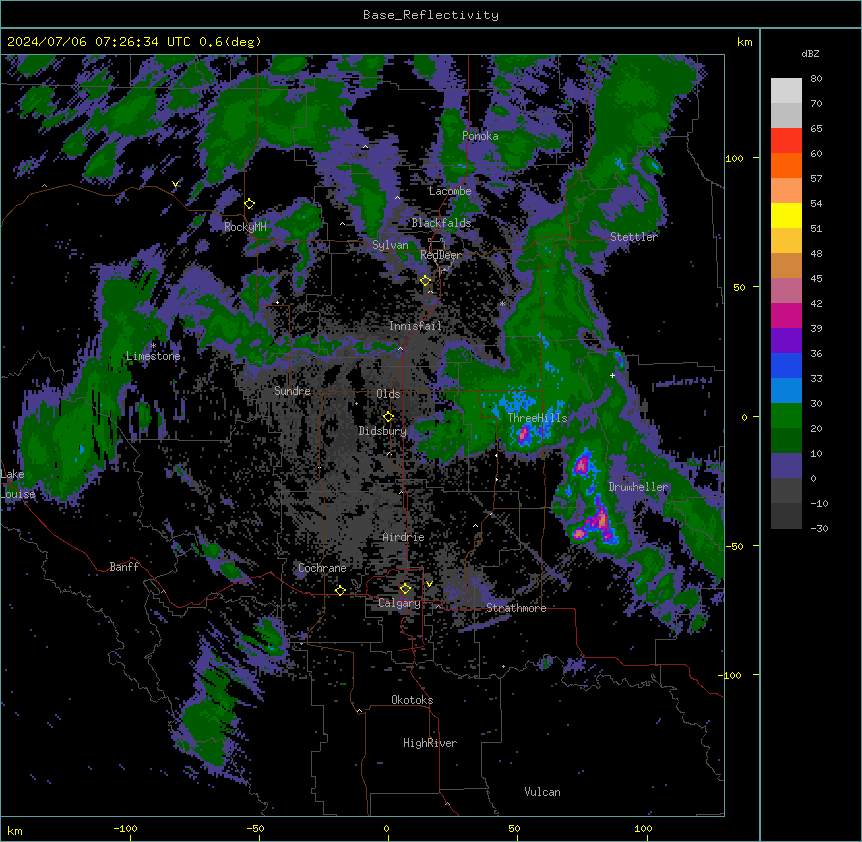Click the yellow V marker east of Calgary diamond
The width and height of the screenshot is (862, 842).
click(429, 584)
